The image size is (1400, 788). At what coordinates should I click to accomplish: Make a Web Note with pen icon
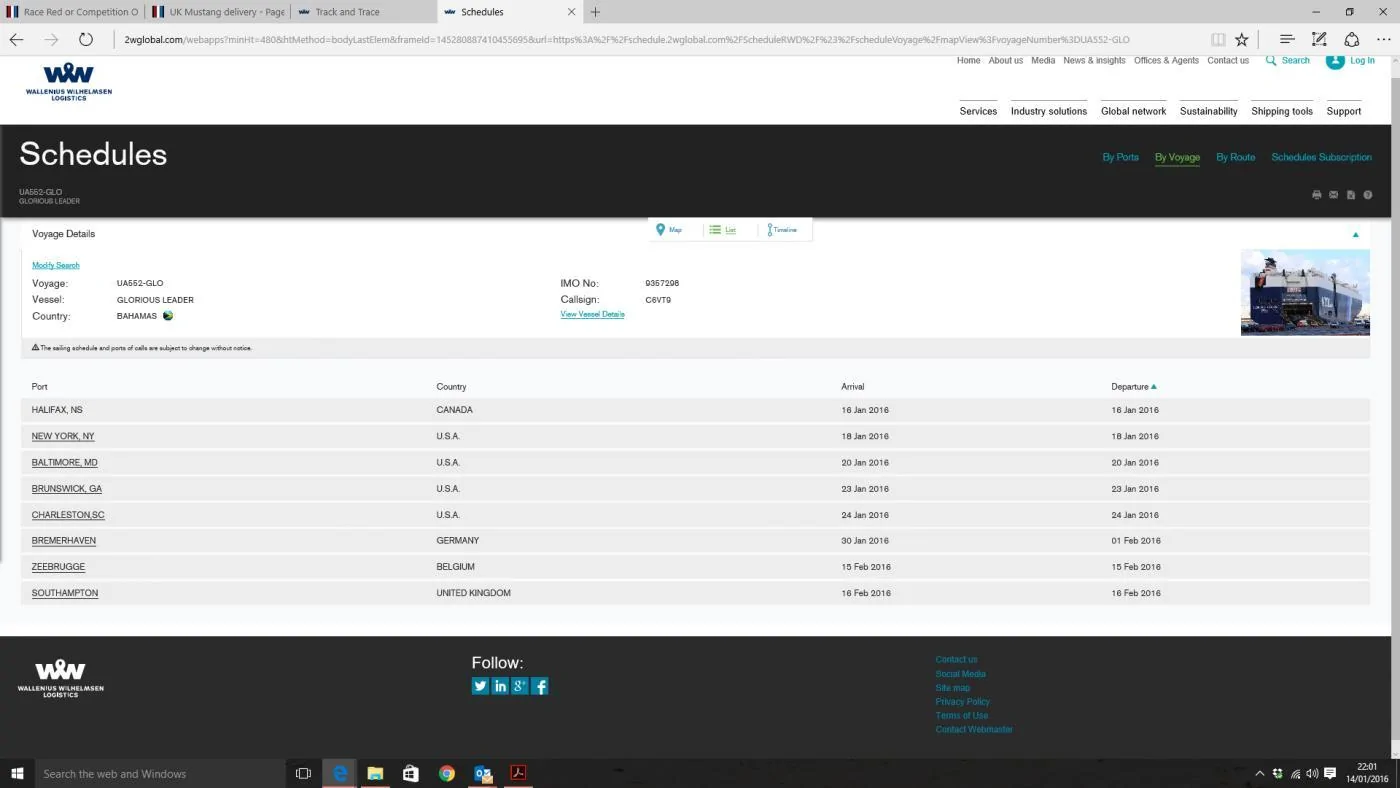click(x=1319, y=40)
